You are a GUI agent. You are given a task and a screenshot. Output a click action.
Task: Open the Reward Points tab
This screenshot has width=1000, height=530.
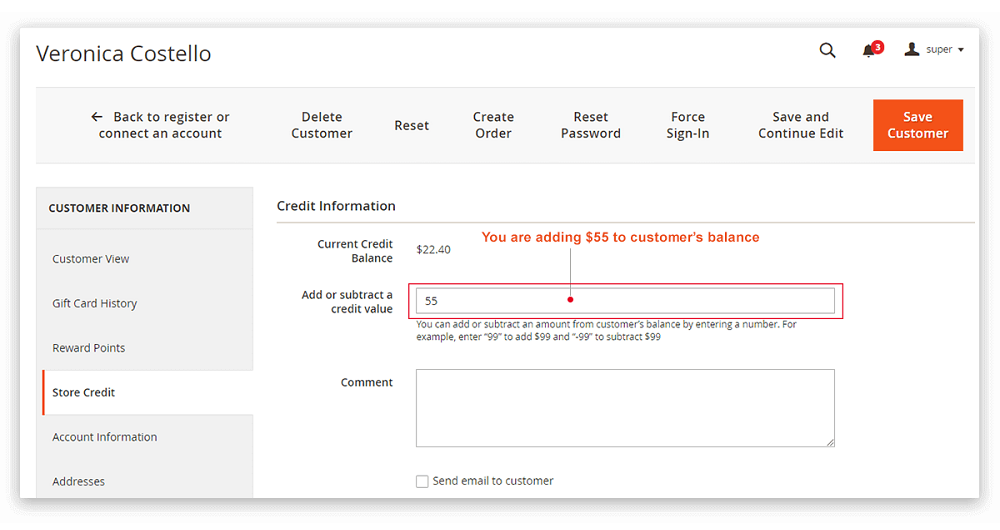89,348
